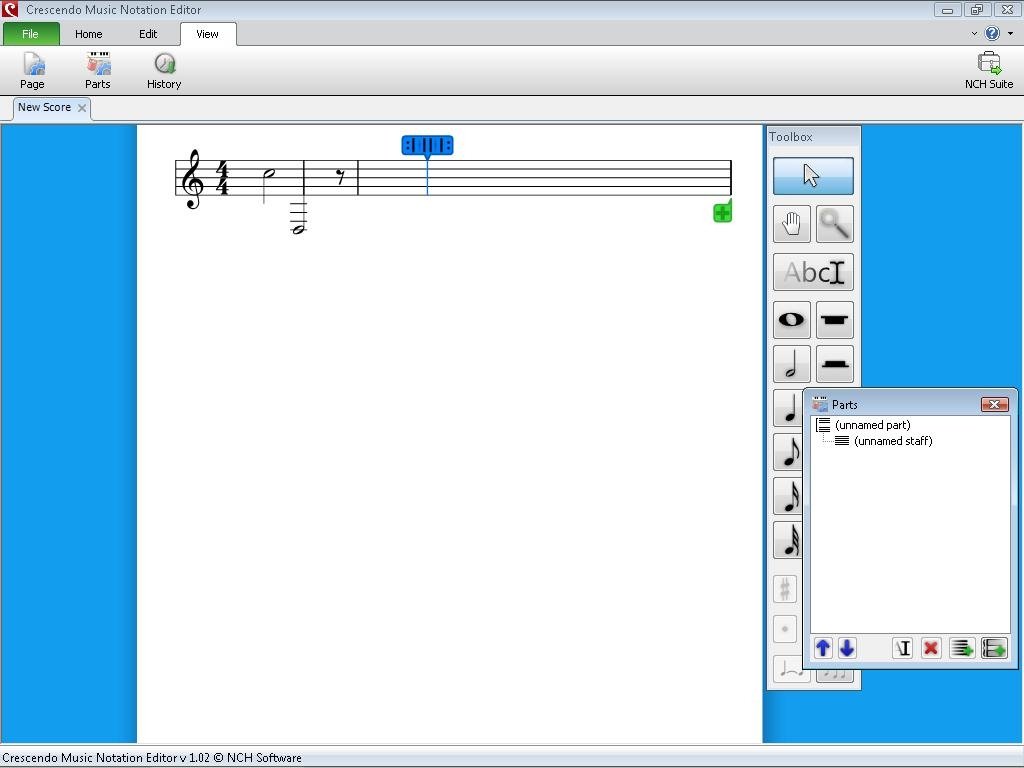The image size is (1024, 768).
Task: Click the half note in first measure
Action: pos(267,184)
